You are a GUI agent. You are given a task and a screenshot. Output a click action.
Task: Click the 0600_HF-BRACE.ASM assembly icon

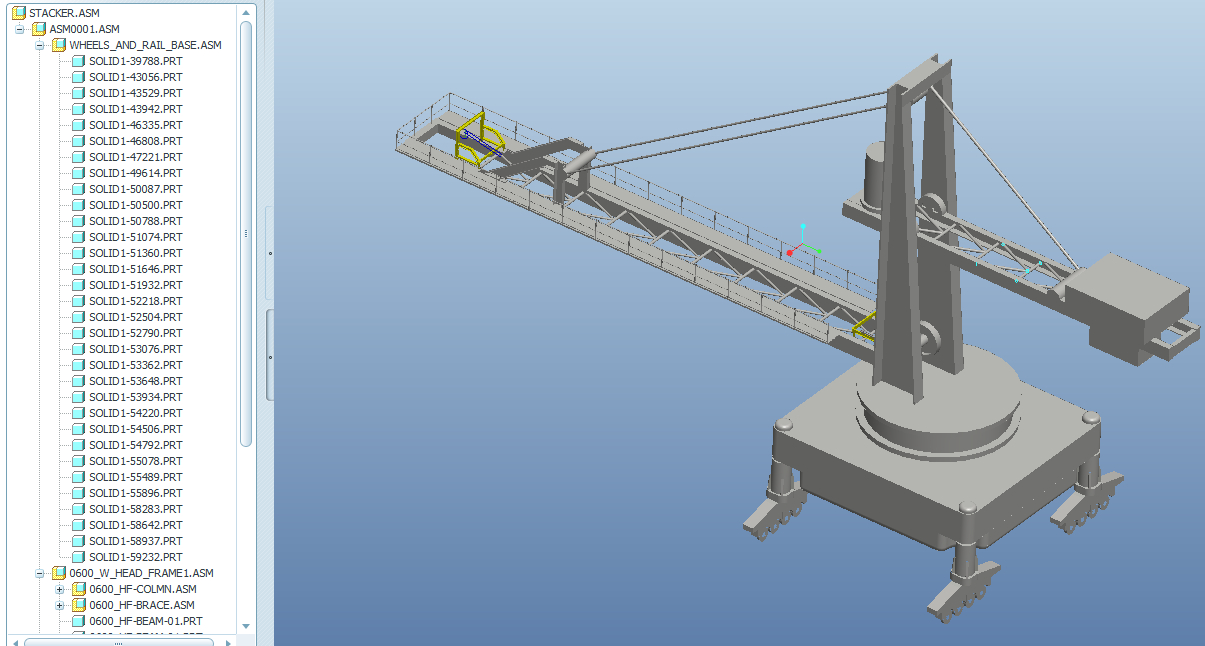tap(79, 605)
